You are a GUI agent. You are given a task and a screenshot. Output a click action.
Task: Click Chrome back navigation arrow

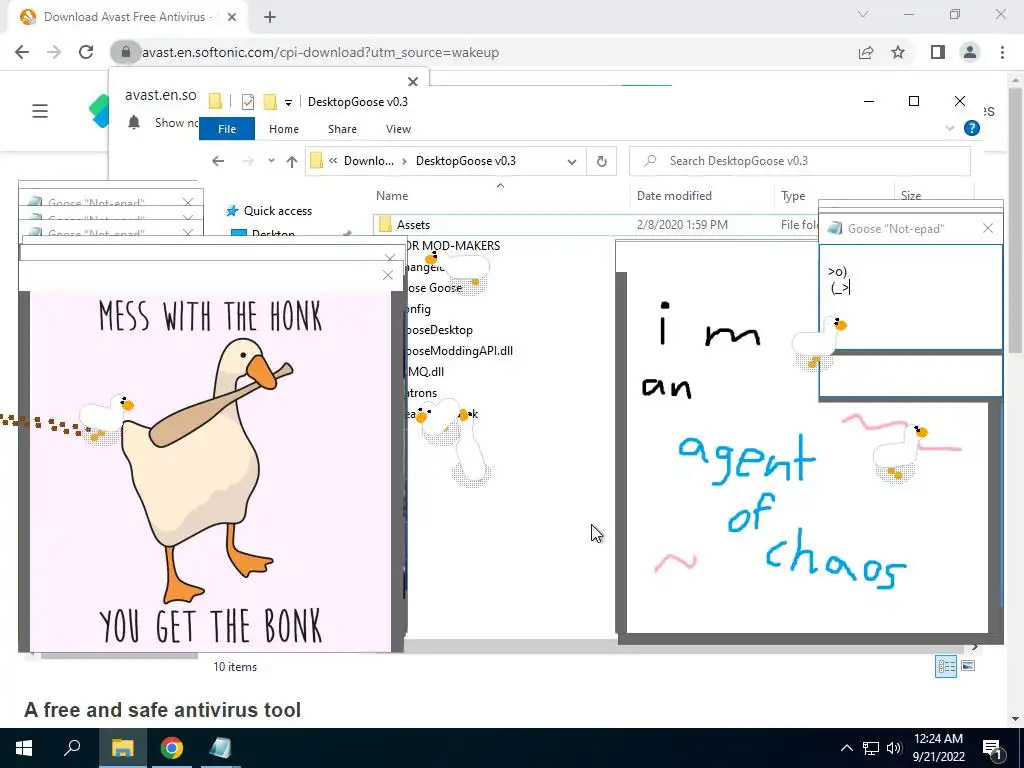[x=22, y=52]
